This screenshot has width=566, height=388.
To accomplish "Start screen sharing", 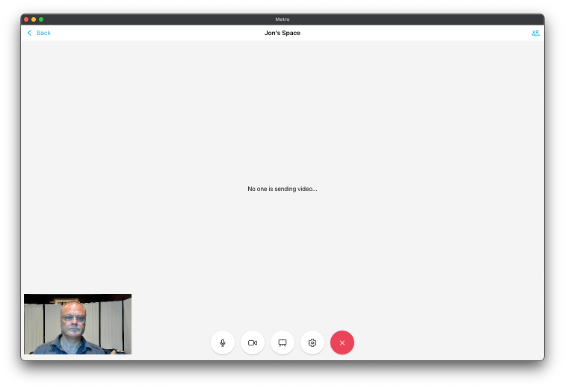I will point(282,343).
